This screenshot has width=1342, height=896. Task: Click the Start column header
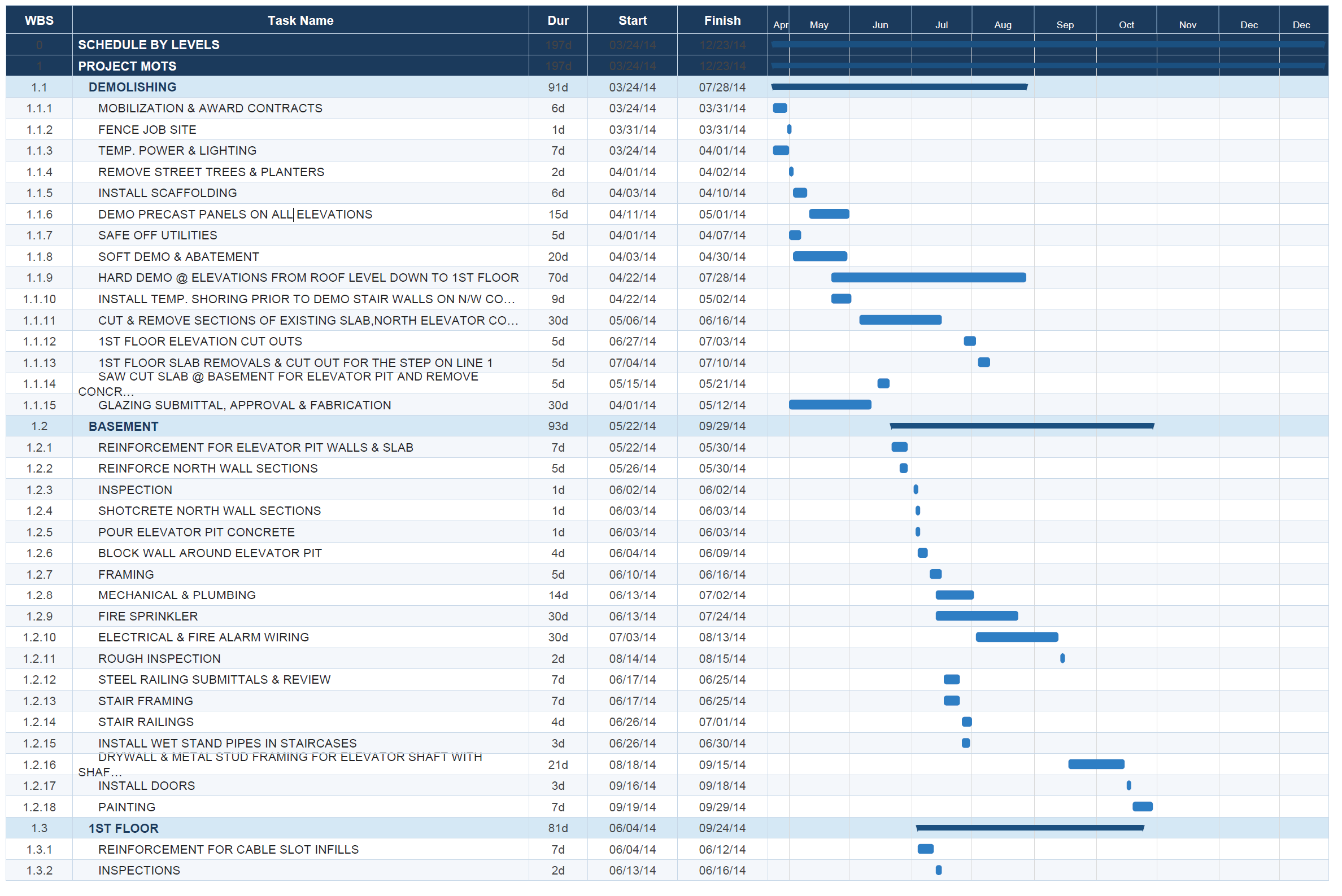coord(632,20)
